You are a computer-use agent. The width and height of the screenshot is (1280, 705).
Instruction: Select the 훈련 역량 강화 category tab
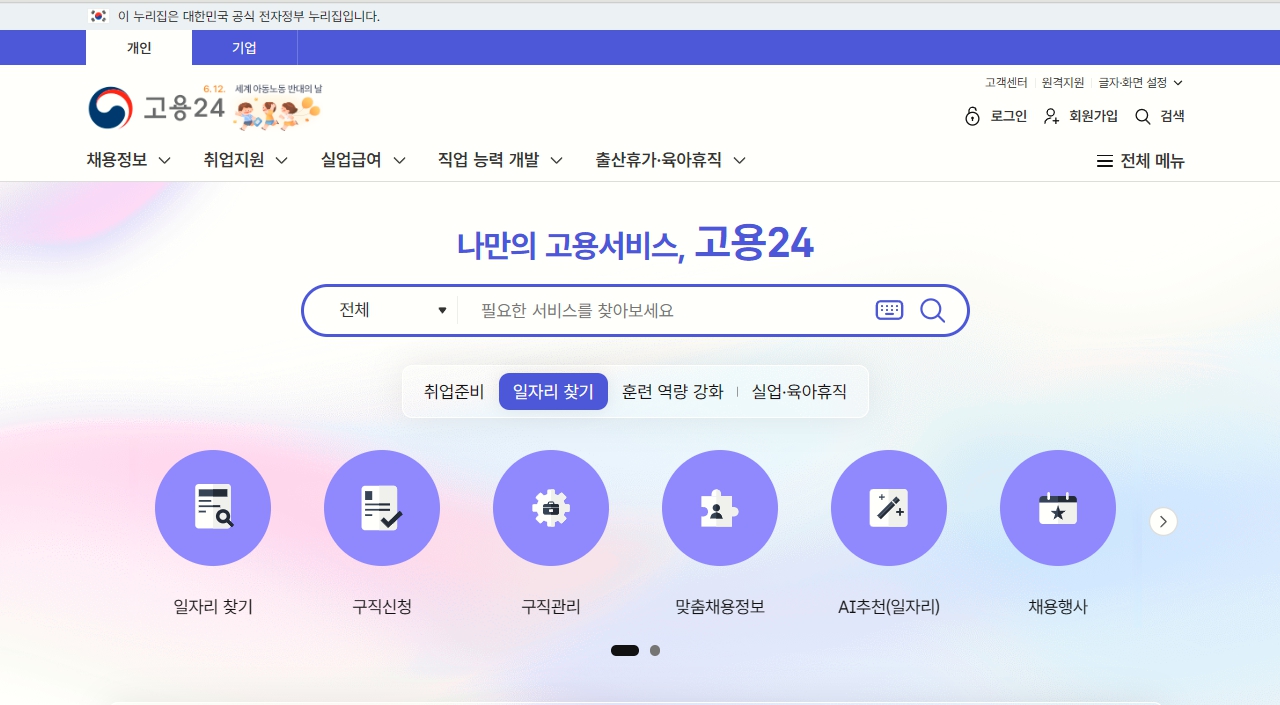[x=672, y=392]
